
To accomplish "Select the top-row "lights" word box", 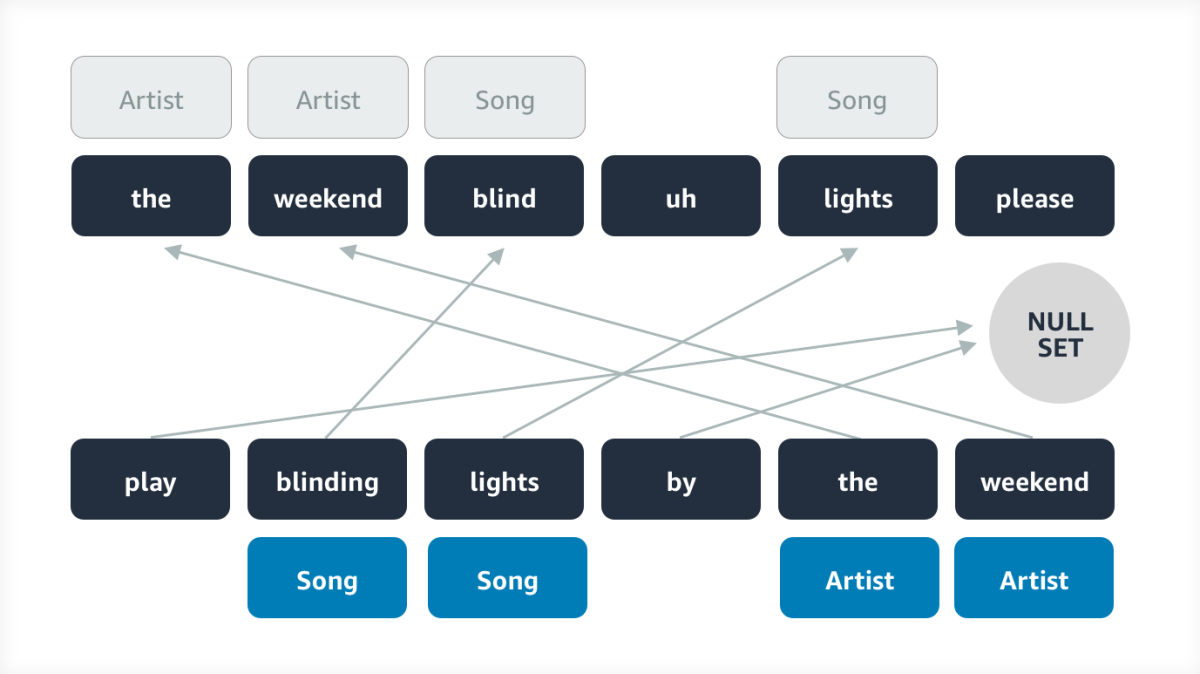I will point(857,196).
